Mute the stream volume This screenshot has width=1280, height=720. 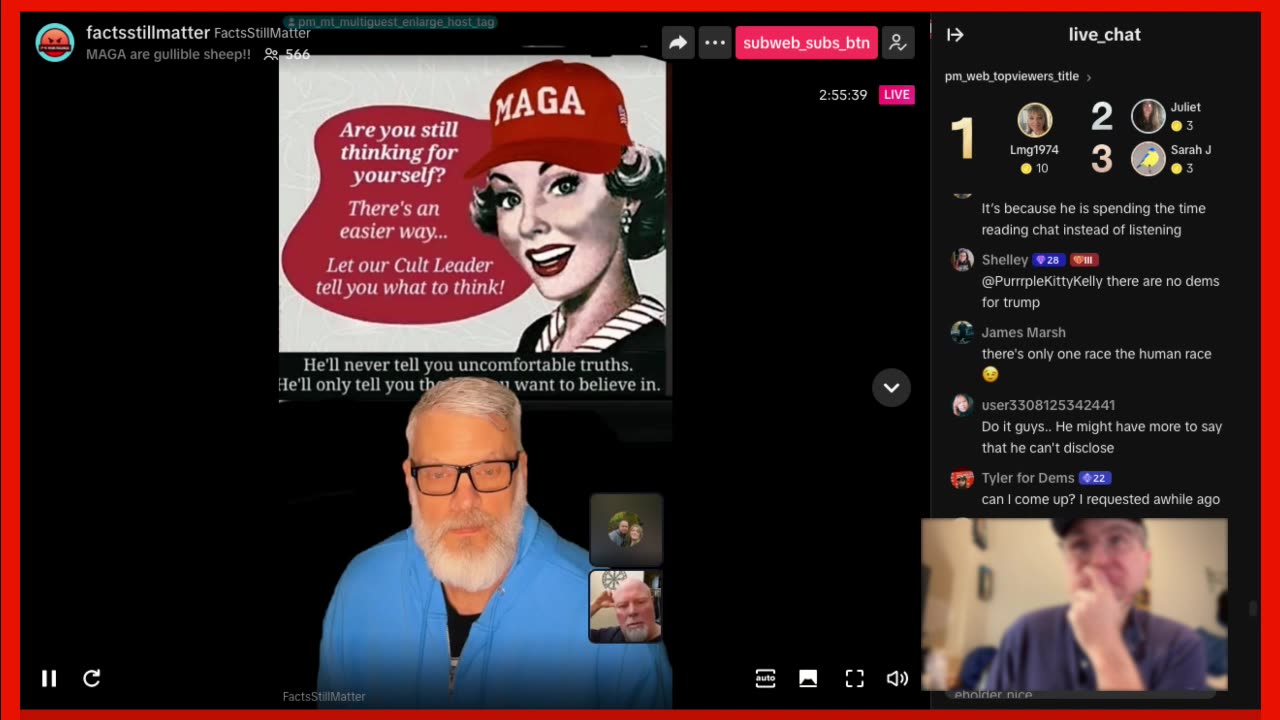(897, 679)
